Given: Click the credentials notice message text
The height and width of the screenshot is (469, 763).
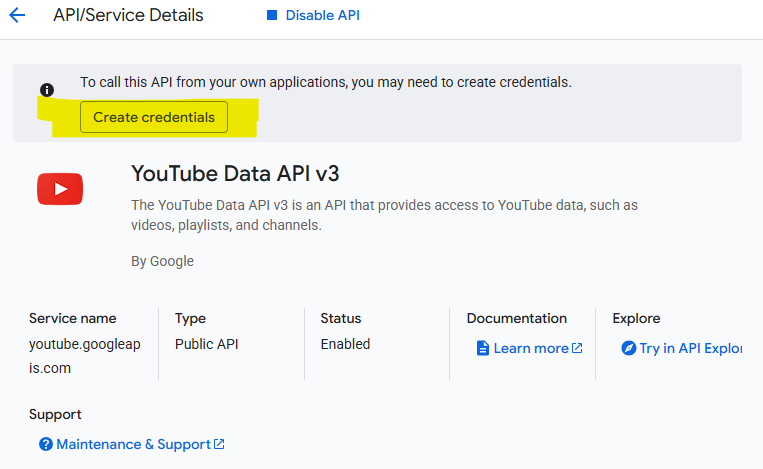Looking at the screenshot, I should [326, 82].
